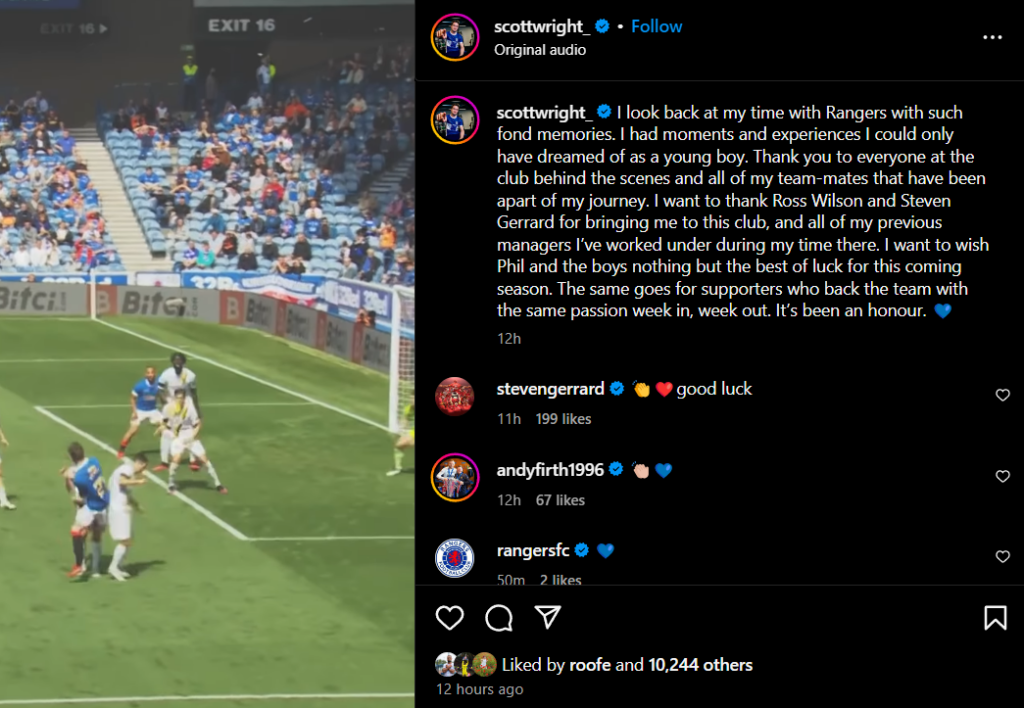Open the Original audio link
The width and height of the screenshot is (1024, 708).
(539, 50)
